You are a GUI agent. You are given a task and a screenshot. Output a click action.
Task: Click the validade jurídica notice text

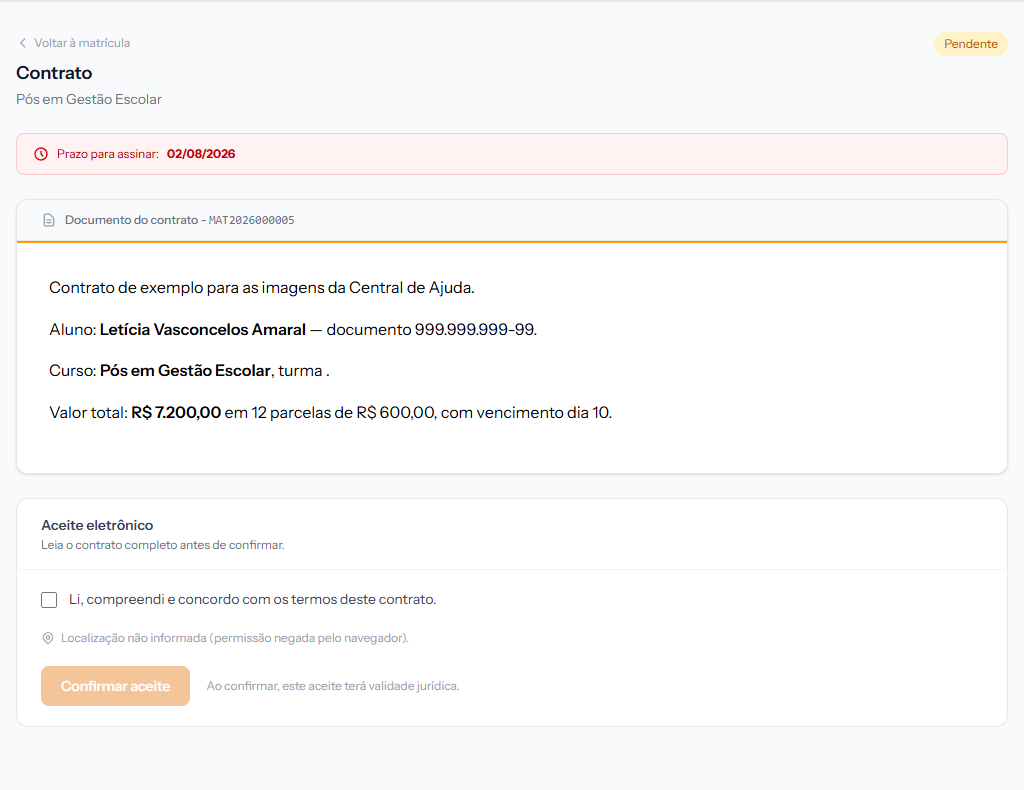click(333, 686)
